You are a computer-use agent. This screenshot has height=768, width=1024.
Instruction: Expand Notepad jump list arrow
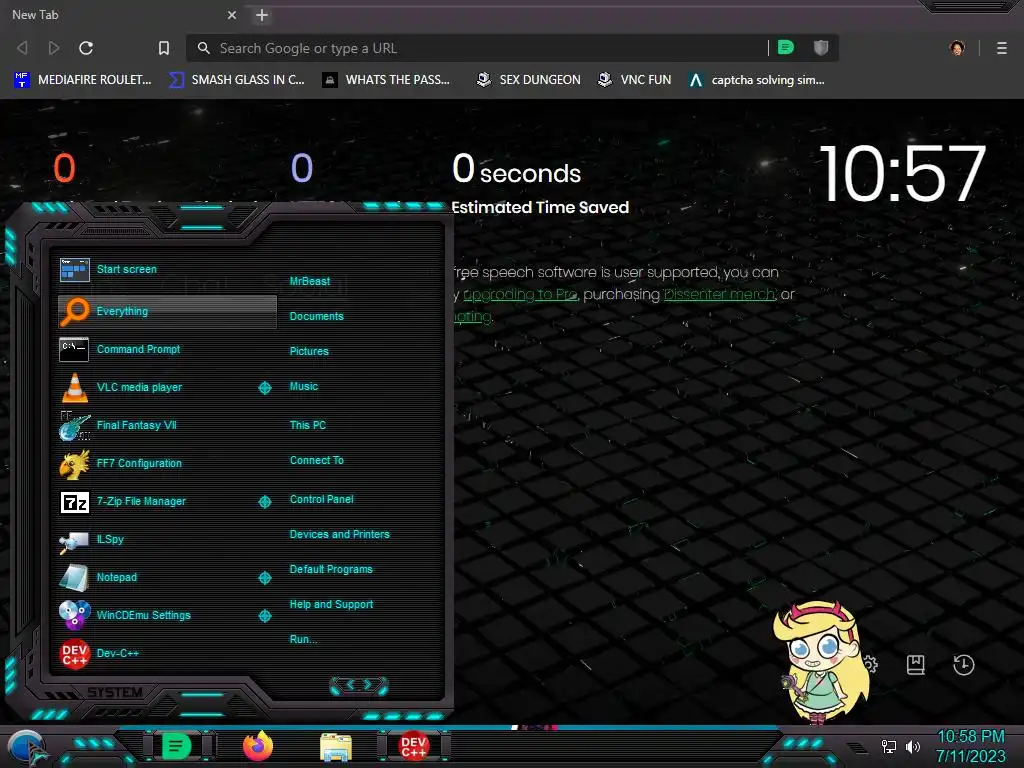pyautogui.click(x=265, y=578)
